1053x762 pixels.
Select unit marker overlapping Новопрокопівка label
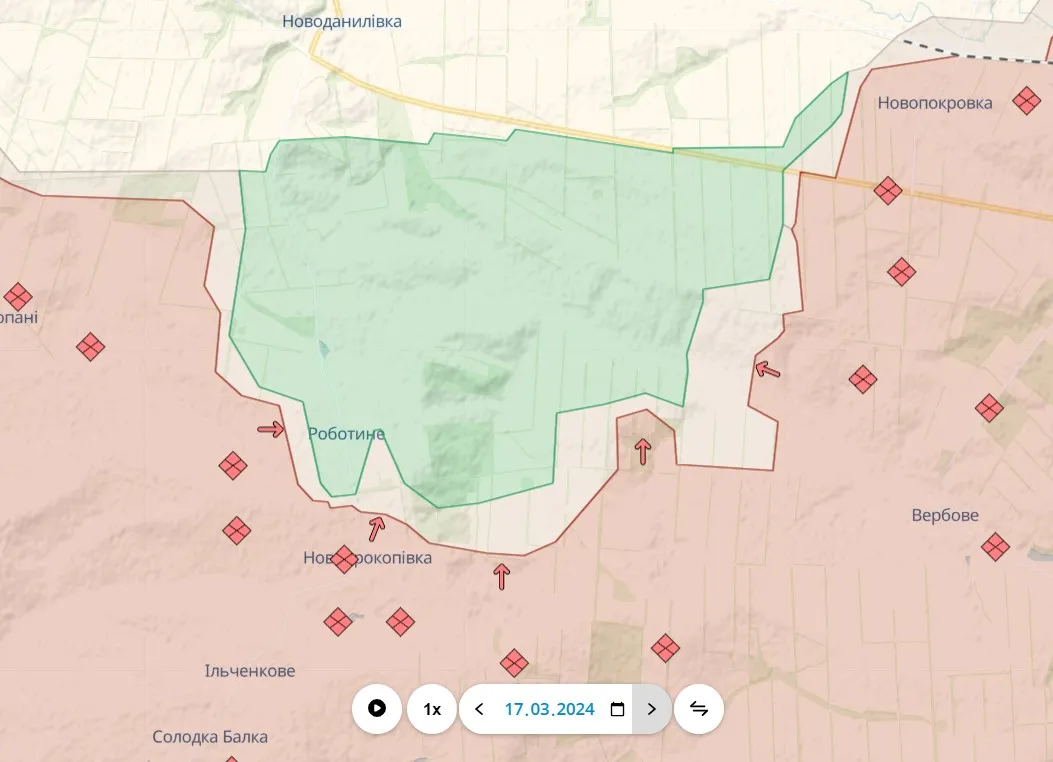pos(344,559)
